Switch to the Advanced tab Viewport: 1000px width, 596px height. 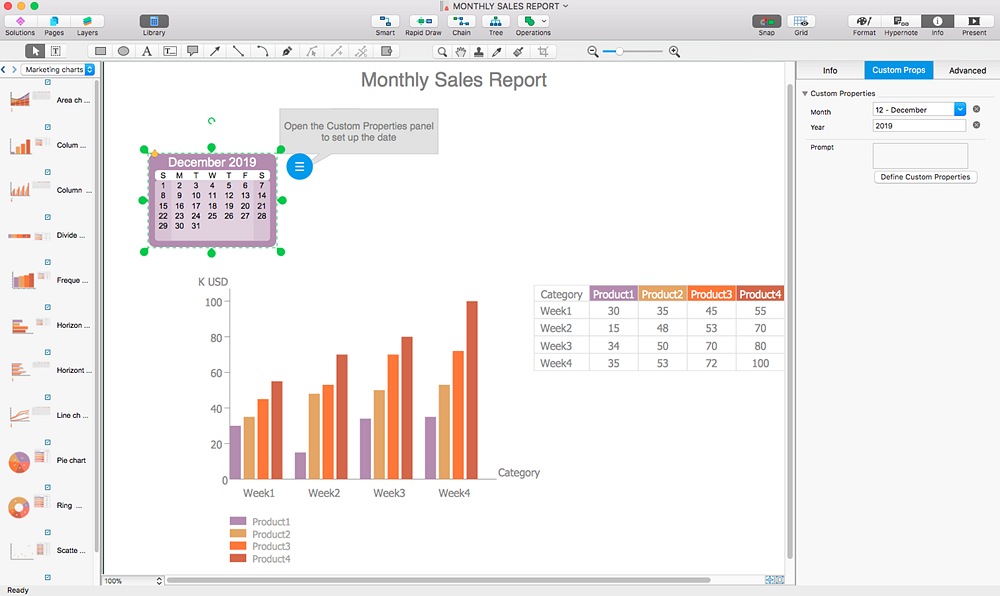pyautogui.click(x=967, y=71)
